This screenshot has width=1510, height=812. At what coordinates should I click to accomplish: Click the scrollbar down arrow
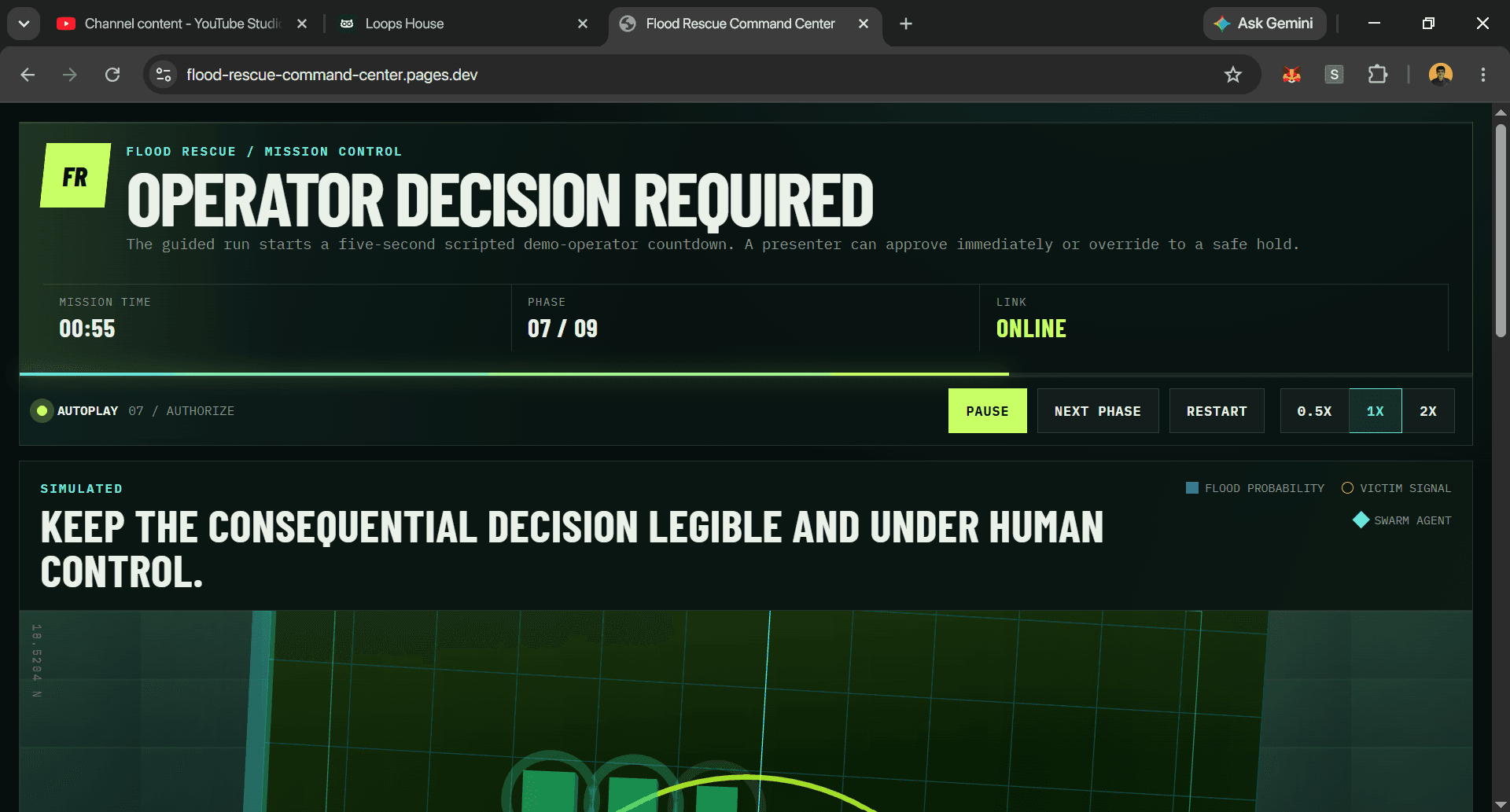pos(1501,804)
